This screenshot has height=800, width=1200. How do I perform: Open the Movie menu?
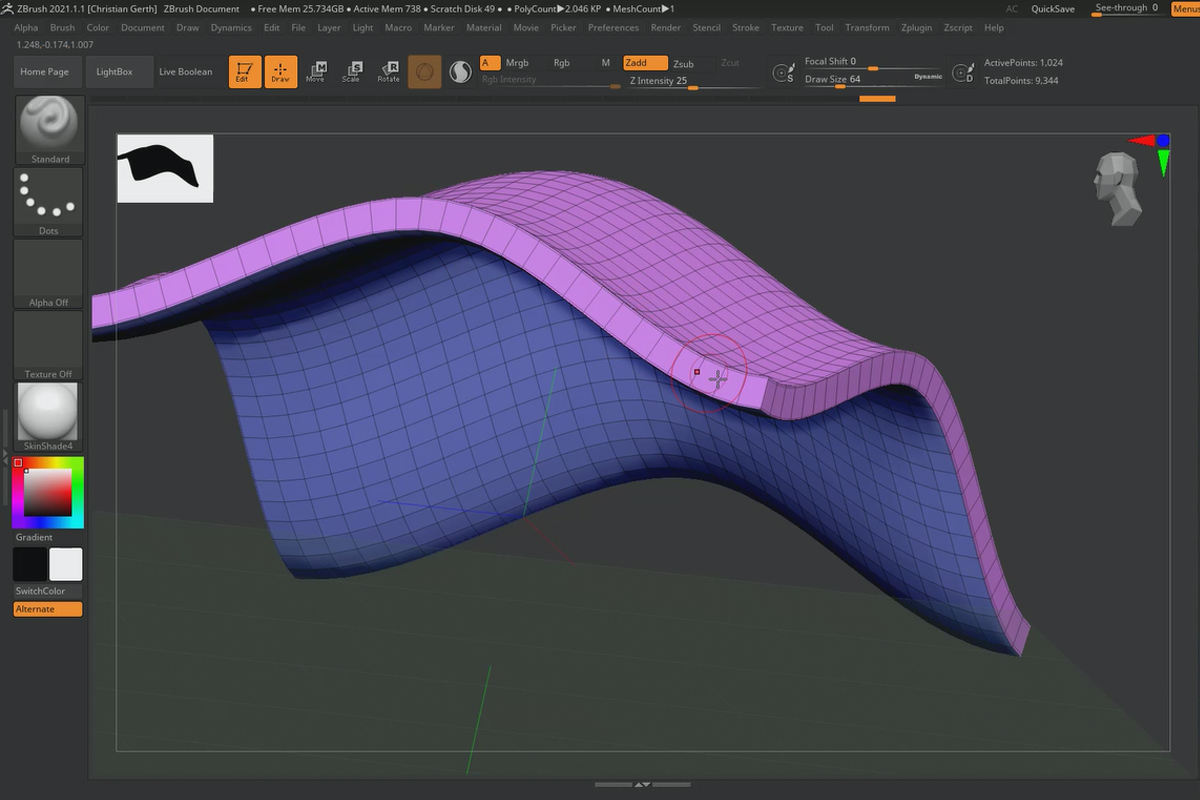pos(526,28)
